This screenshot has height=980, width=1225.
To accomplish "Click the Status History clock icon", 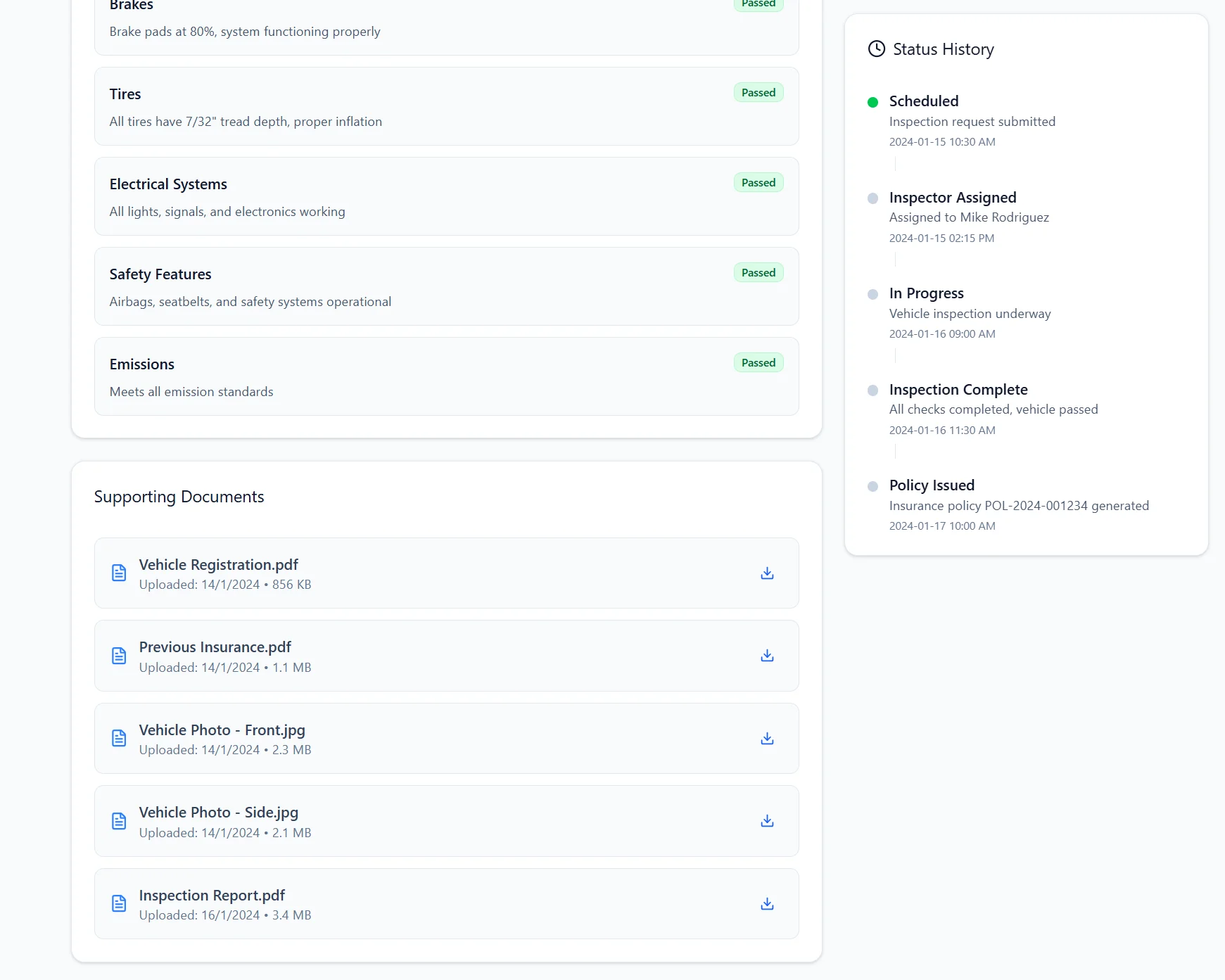I will [x=876, y=49].
